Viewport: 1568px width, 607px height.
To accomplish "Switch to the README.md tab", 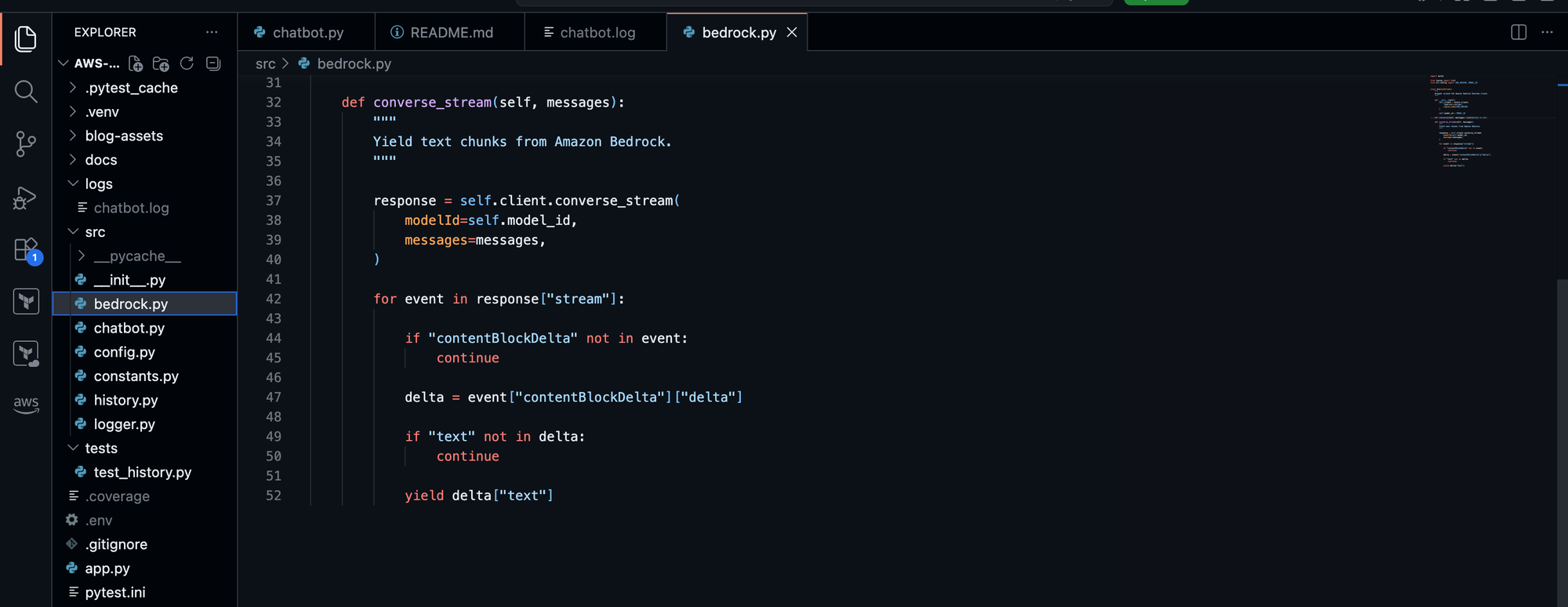I will [x=450, y=32].
